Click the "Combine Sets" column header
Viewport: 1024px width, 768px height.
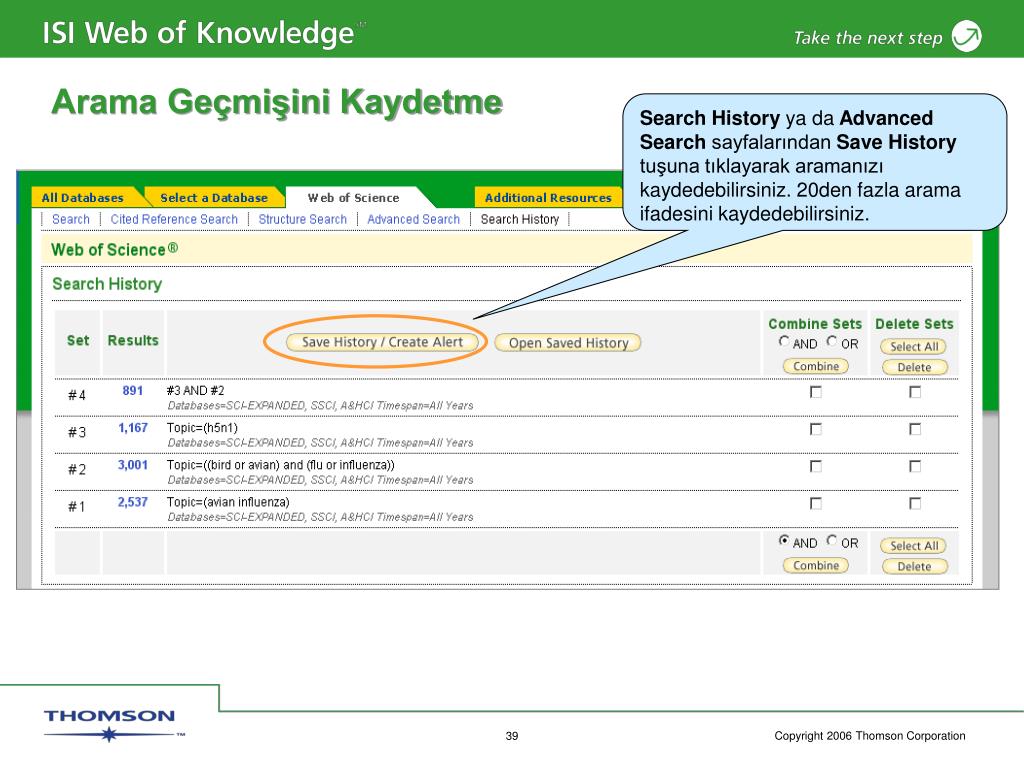click(x=815, y=324)
